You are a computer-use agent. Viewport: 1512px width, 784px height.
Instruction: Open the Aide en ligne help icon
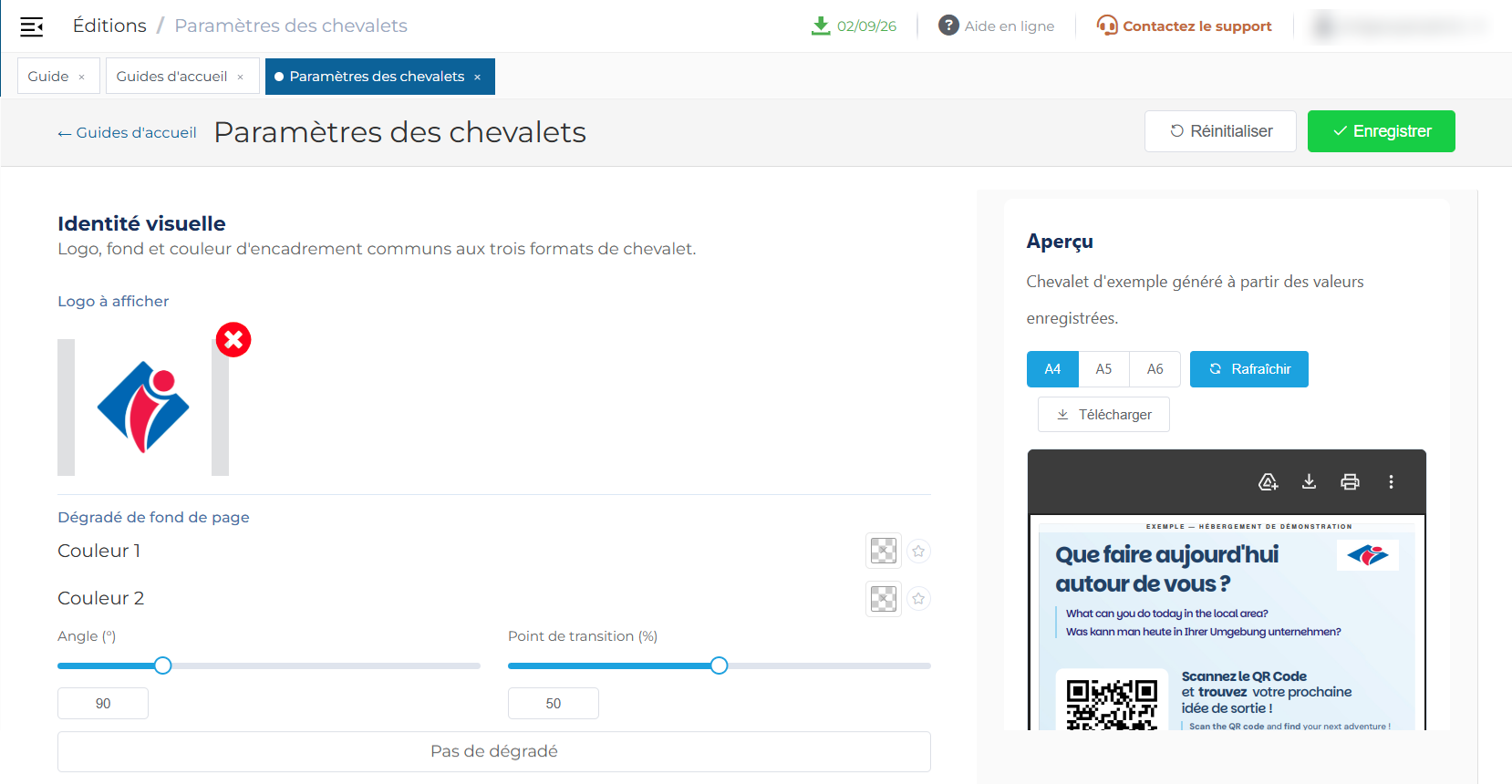[948, 26]
